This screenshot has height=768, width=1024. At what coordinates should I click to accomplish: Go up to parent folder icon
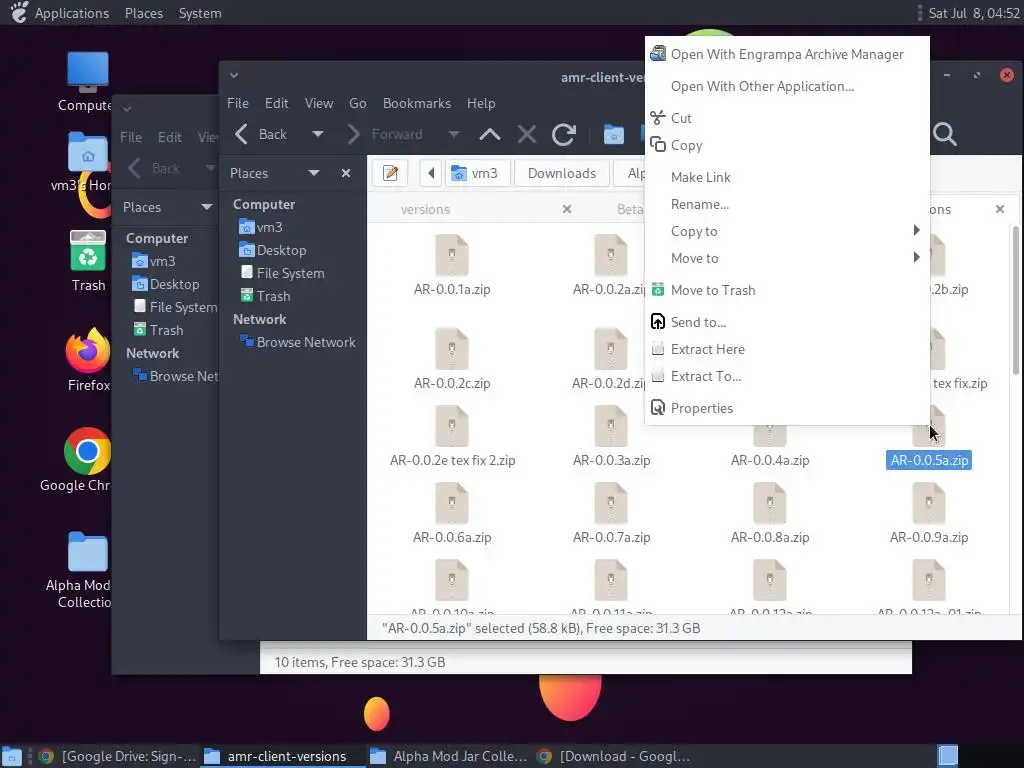click(490, 135)
